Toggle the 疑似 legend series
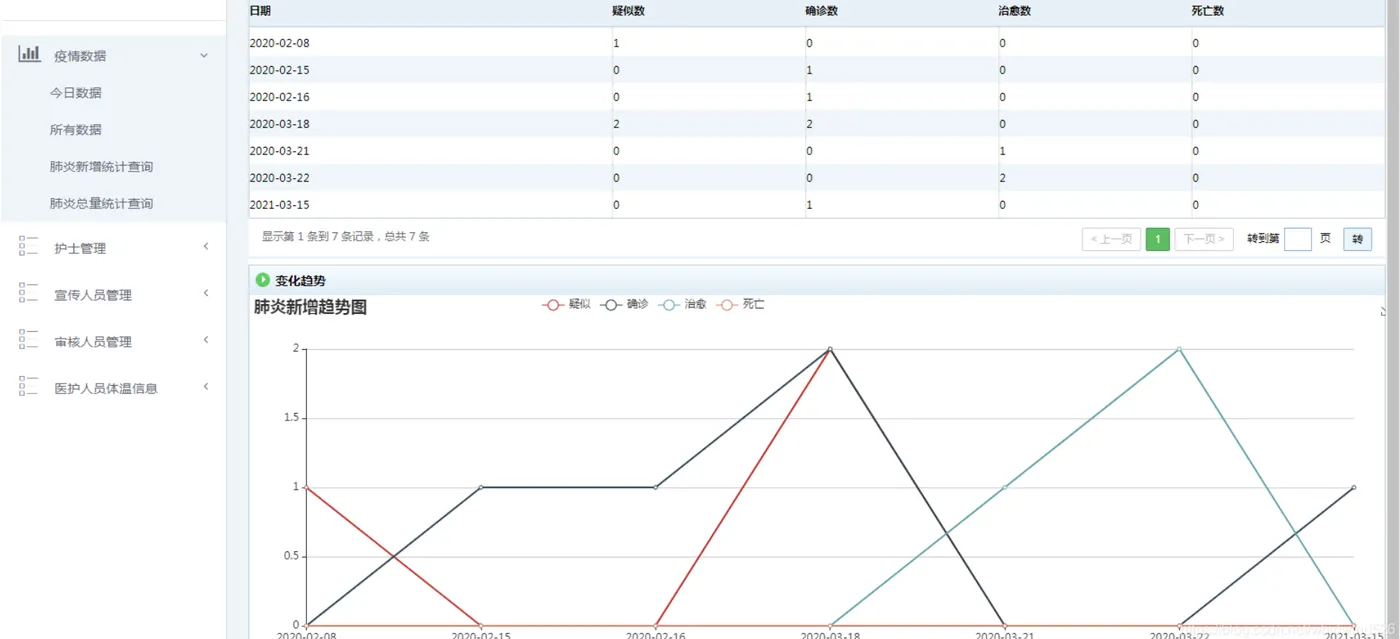1400x639 pixels. (x=566, y=304)
